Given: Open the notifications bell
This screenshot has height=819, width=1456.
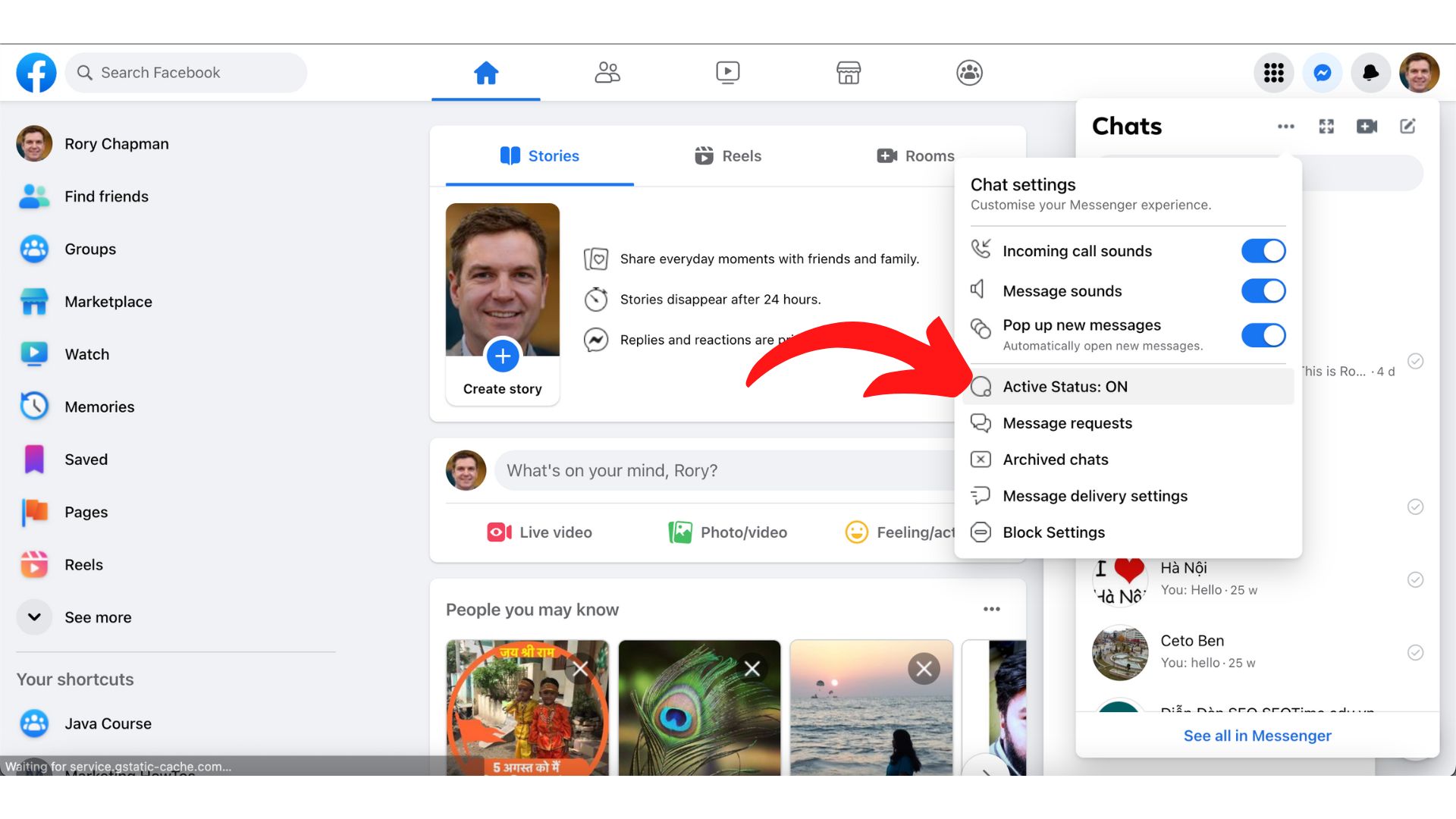Looking at the screenshot, I should pyautogui.click(x=1370, y=72).
